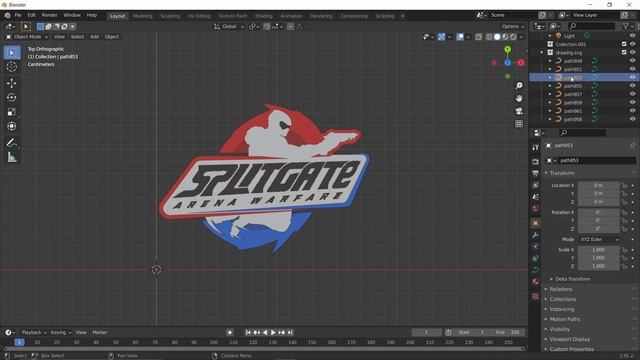640x360 pixels.
Task: Open the Window menu
Action: click(72, 15)
